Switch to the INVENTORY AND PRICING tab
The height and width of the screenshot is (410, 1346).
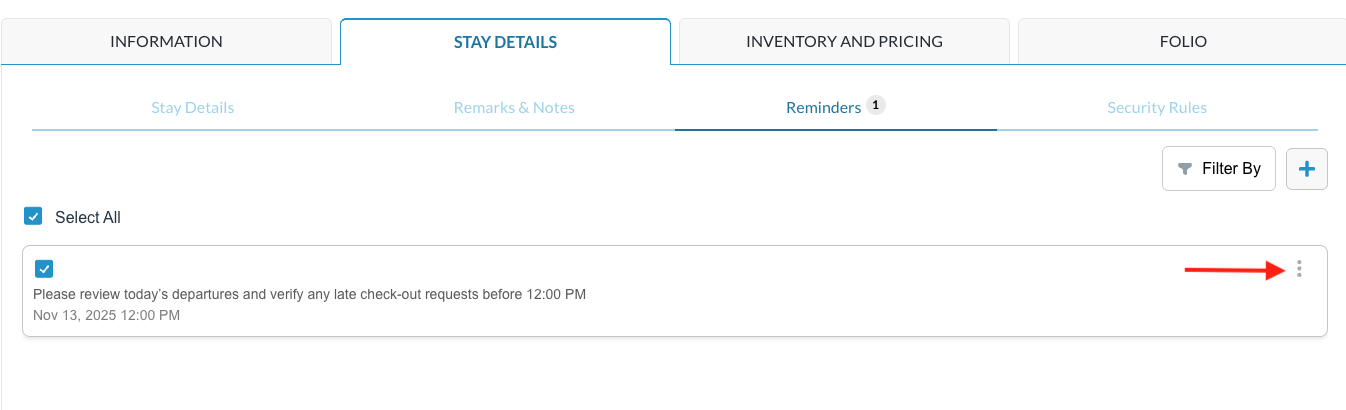pyautogui.click(x=844, y=42)
